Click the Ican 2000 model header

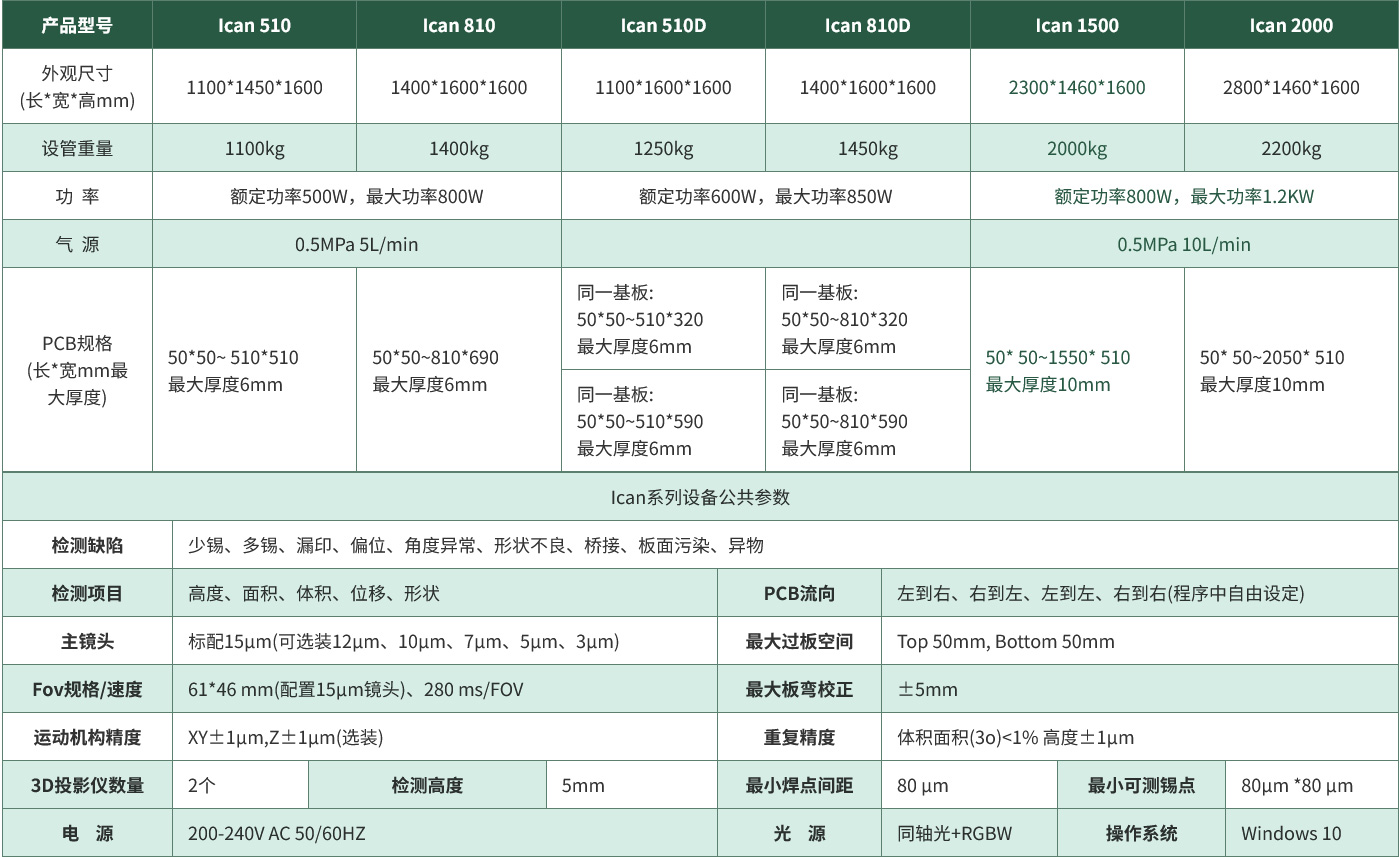tap(1290, 25)
